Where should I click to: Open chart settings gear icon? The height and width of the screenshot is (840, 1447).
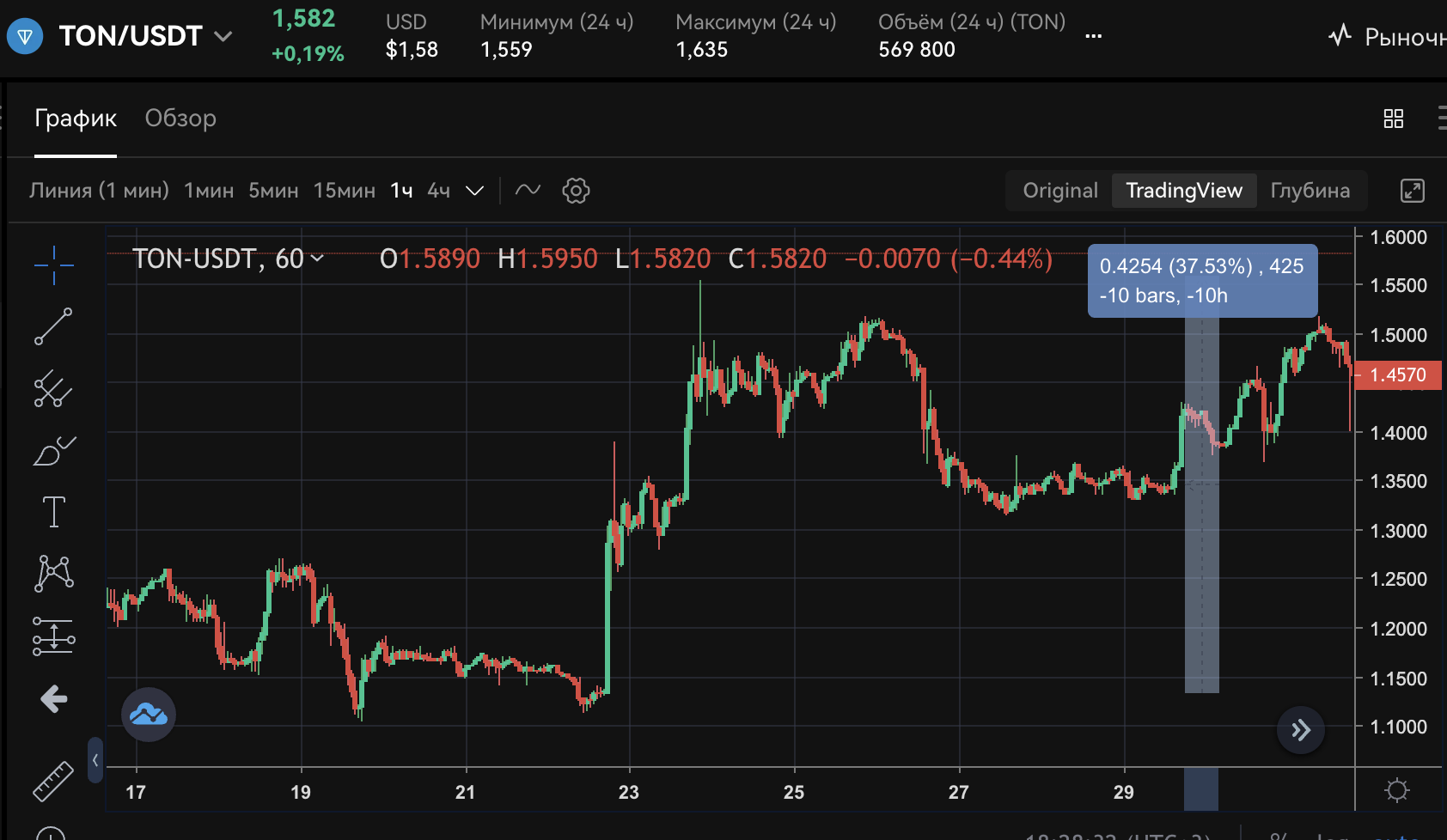coord(576,191)
